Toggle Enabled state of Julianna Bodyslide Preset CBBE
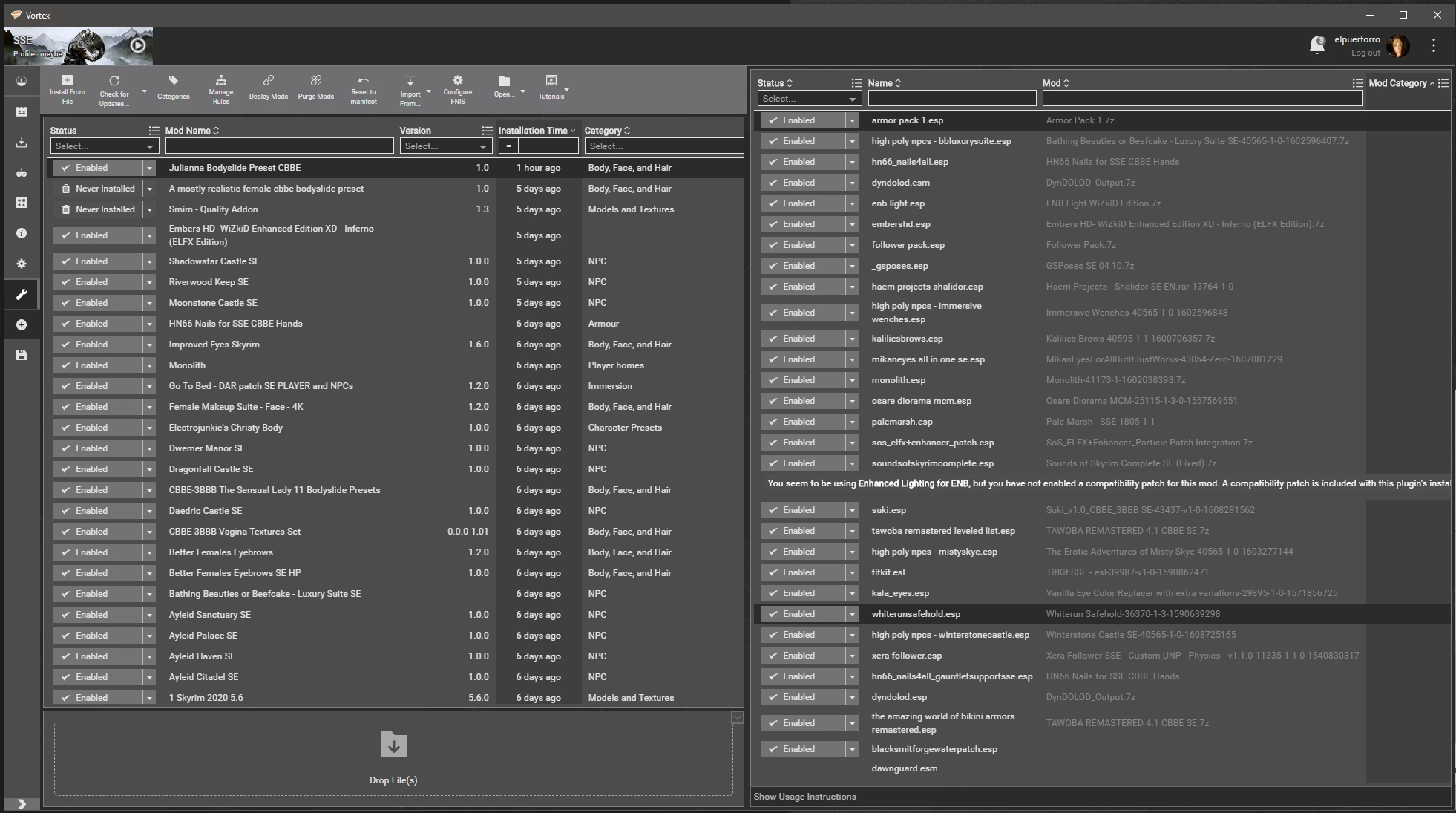The height and width of the screenshot is (813, 1456). (x=97, y=168)
